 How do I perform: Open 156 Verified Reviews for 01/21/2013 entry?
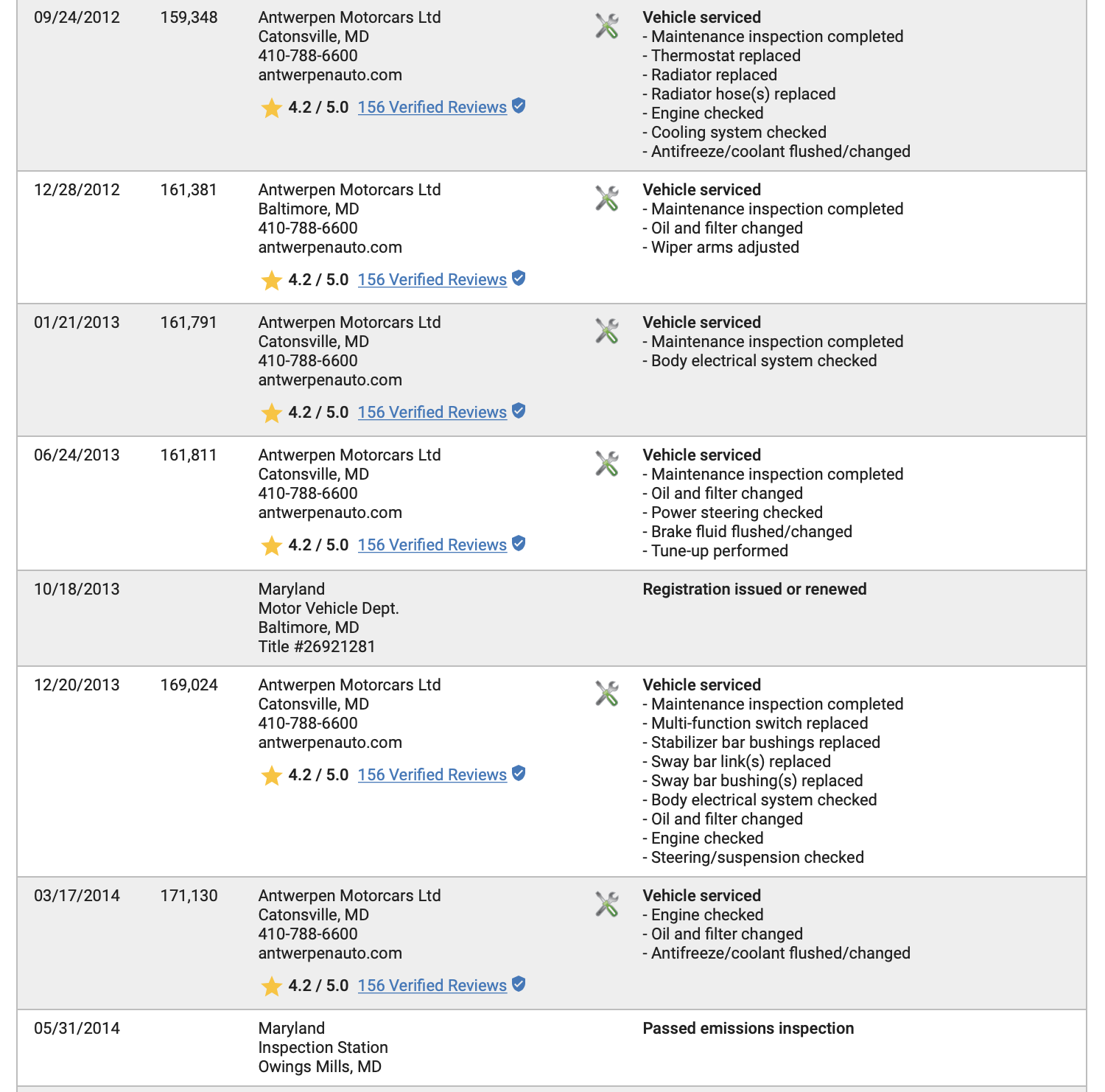[432, 413]
